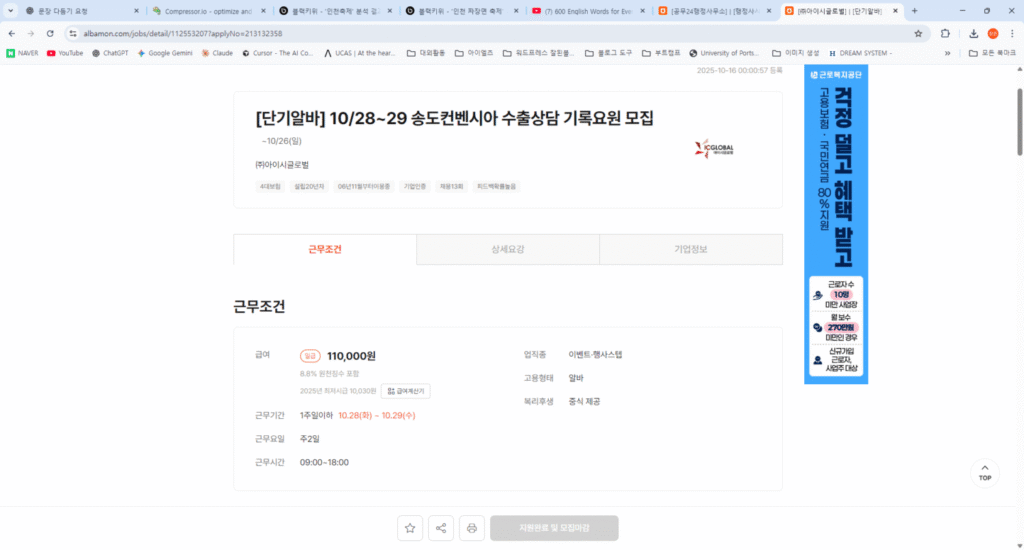Image resolution: width=1024 pixels, height=550 pixels.
Task: Open the Chrome profile avatar
Action: 993,33
